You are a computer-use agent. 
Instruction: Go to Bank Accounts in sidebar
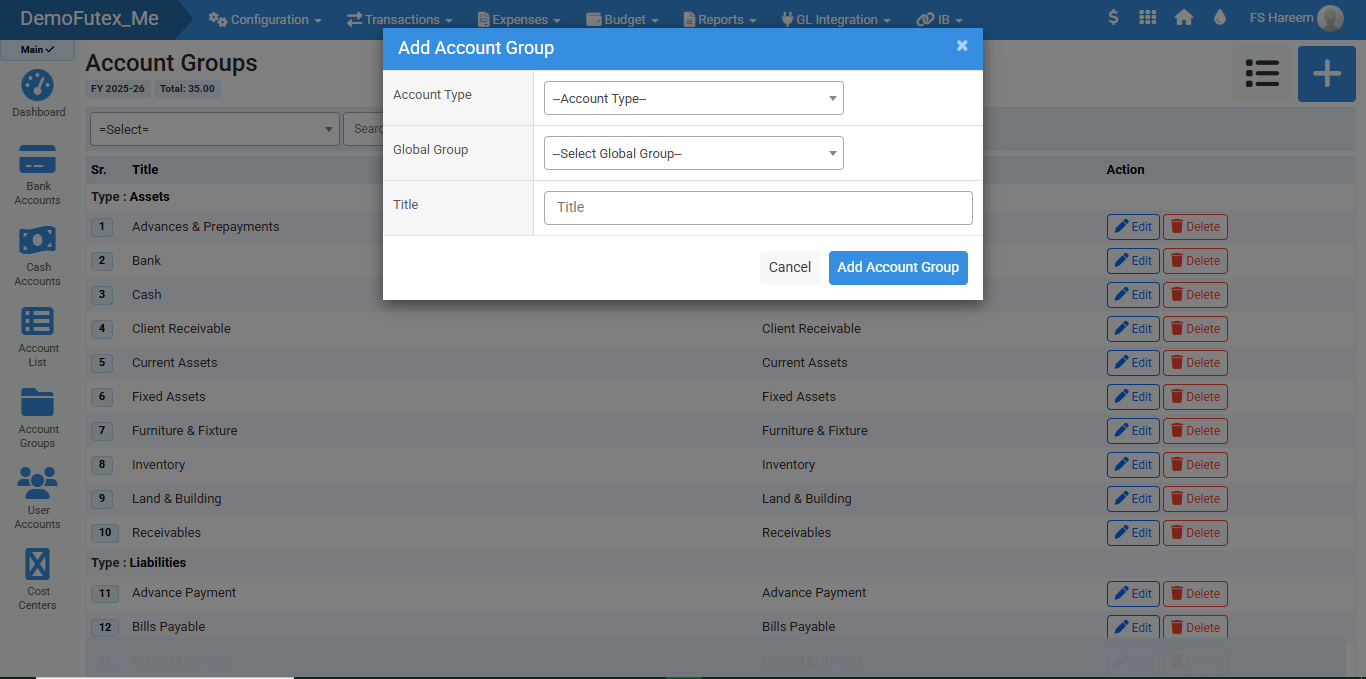tap(38, 174)
